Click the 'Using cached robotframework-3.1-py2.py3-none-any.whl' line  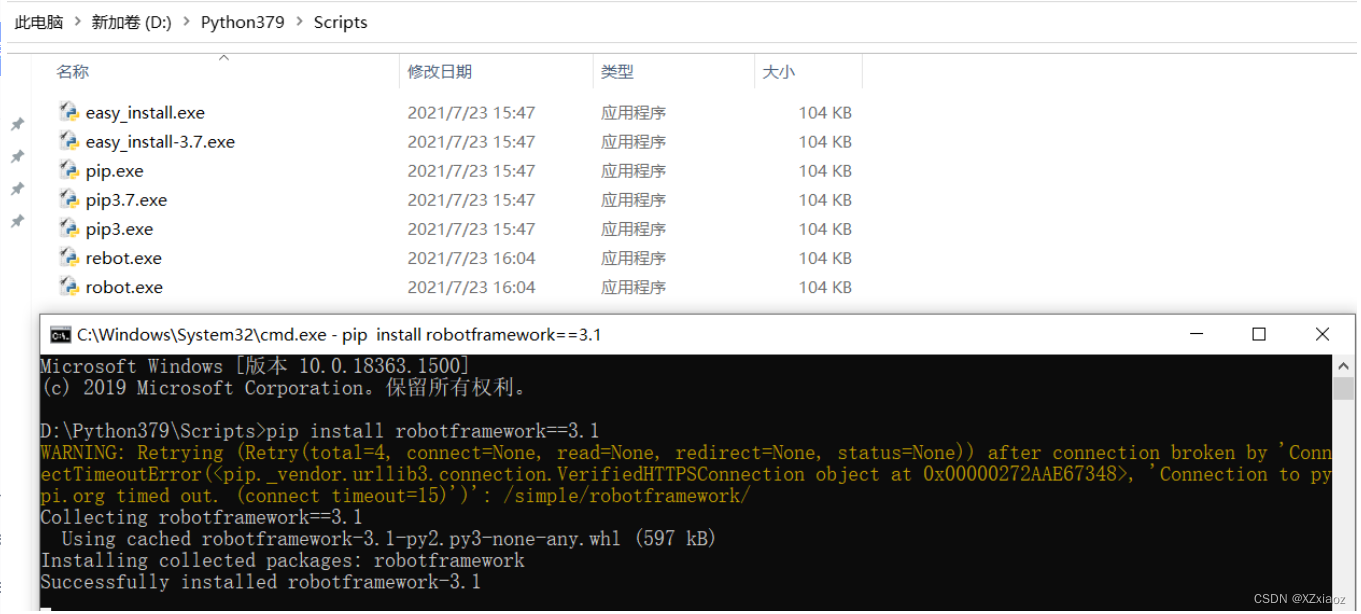tap(389, 539)
